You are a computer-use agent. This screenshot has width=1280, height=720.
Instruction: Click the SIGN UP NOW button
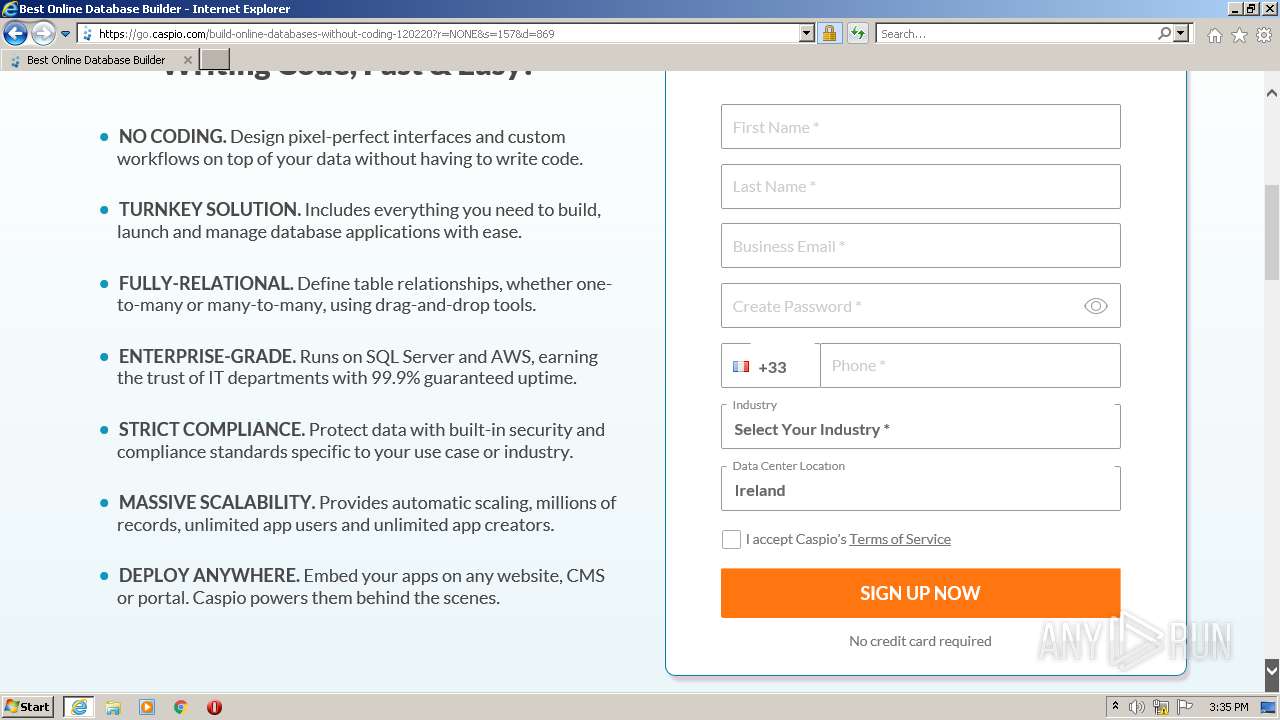(x=920, y=593)
